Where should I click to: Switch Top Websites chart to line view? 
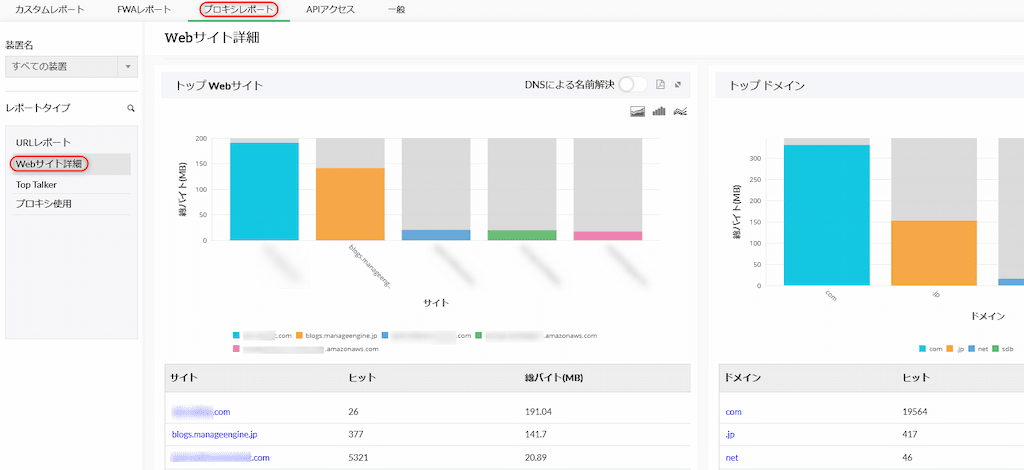pos(680,111)
